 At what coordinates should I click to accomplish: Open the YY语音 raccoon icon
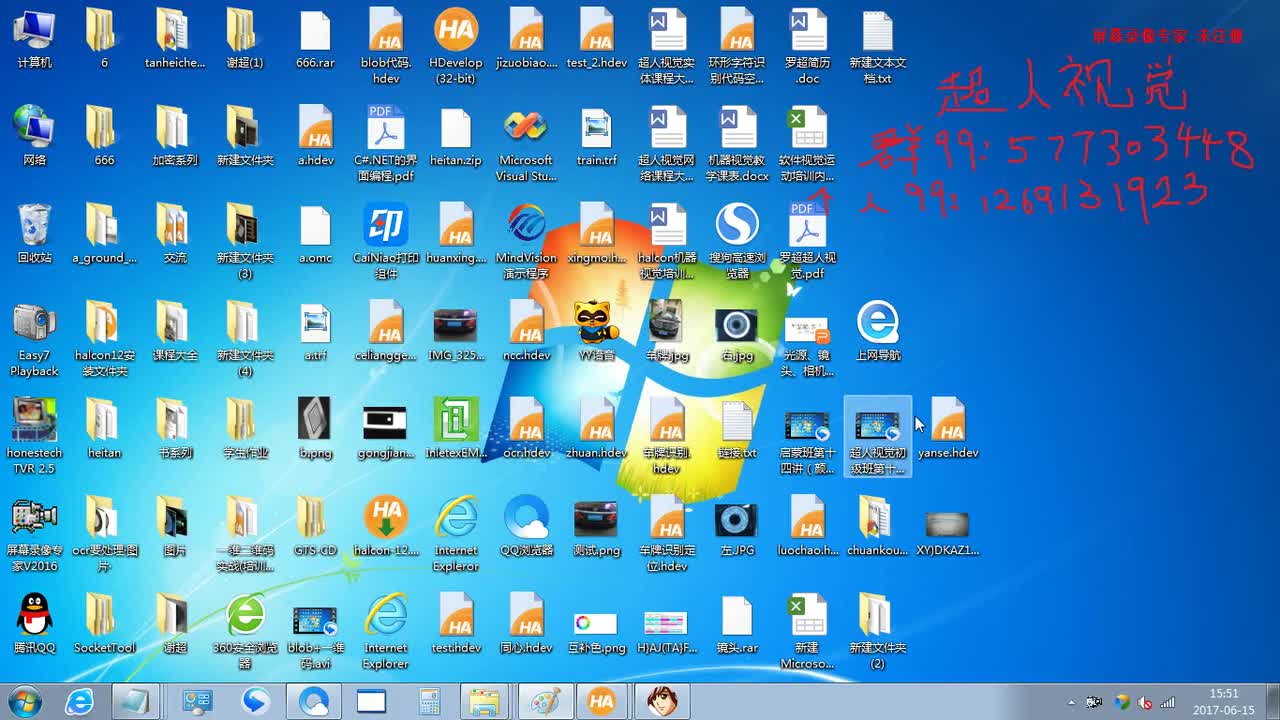coord(597,332)
